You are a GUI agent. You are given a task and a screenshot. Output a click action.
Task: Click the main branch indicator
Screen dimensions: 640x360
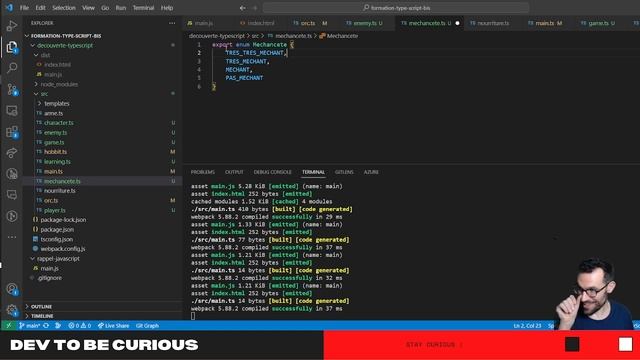pyautogui.click(x=29, y=326)
